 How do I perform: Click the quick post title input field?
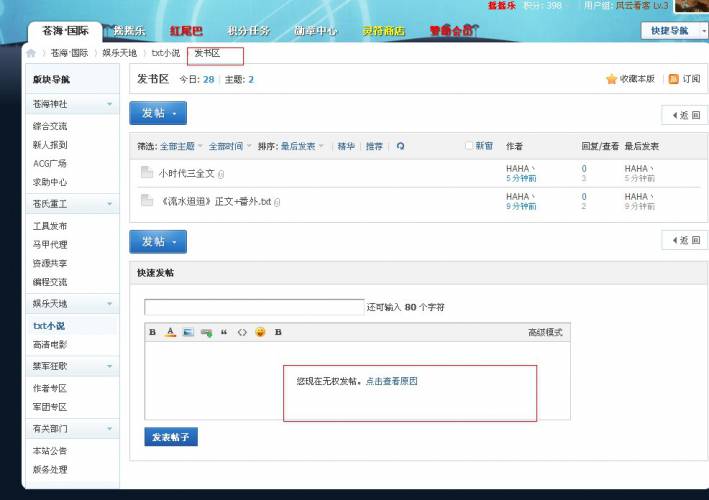(x=254, y=307)
